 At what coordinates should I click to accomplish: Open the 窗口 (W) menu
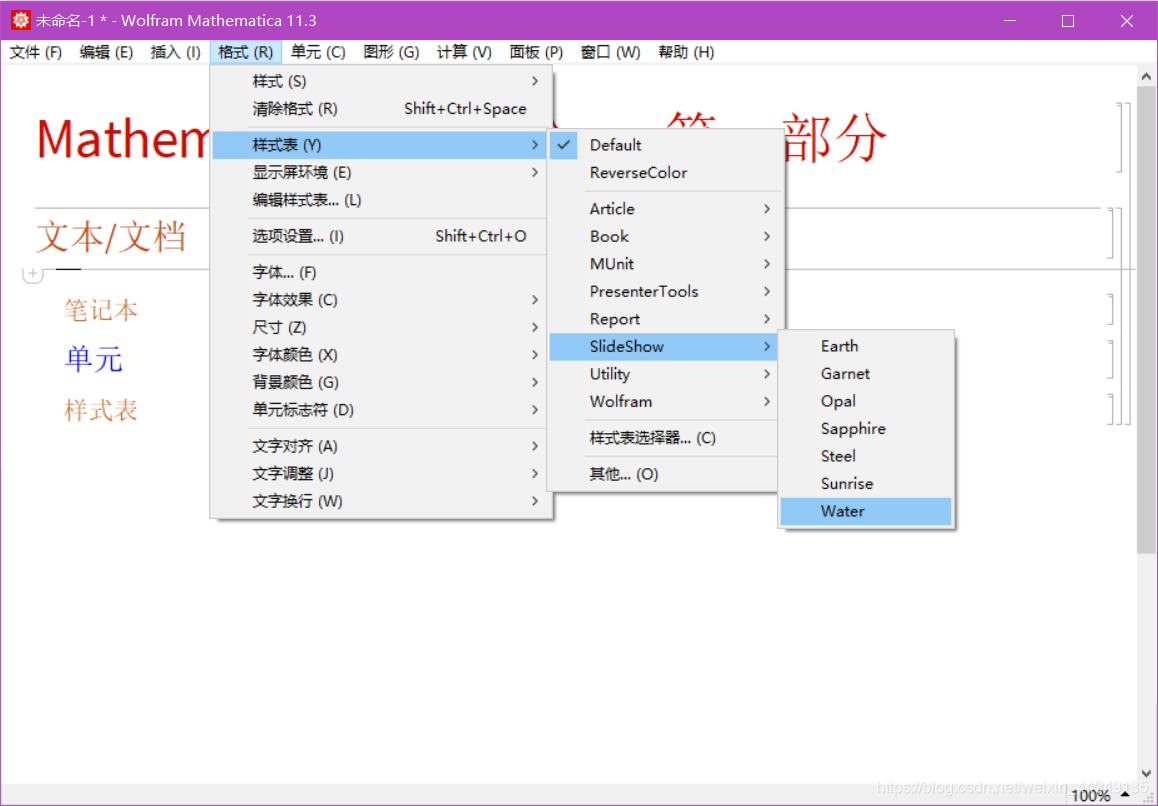point(611,52)
